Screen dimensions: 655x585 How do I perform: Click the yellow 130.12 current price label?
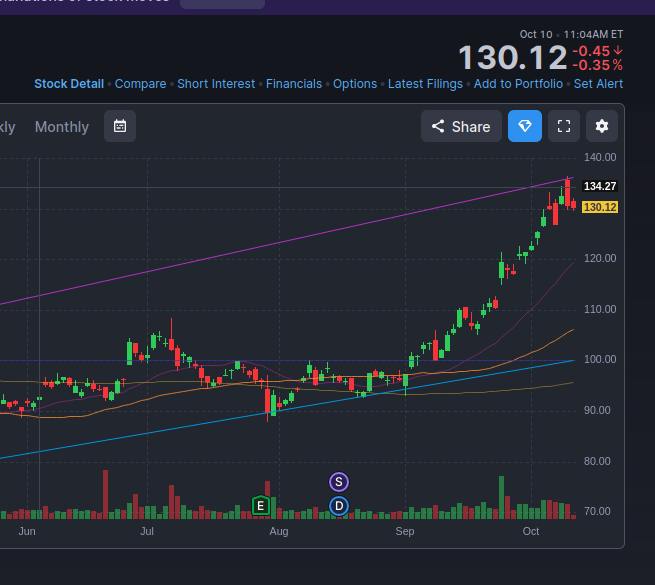tap(600, 207)
